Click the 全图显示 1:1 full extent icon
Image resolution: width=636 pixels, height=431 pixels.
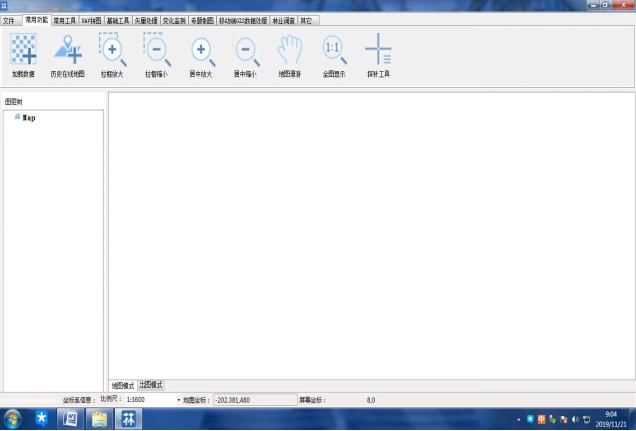tap(334, 50)
